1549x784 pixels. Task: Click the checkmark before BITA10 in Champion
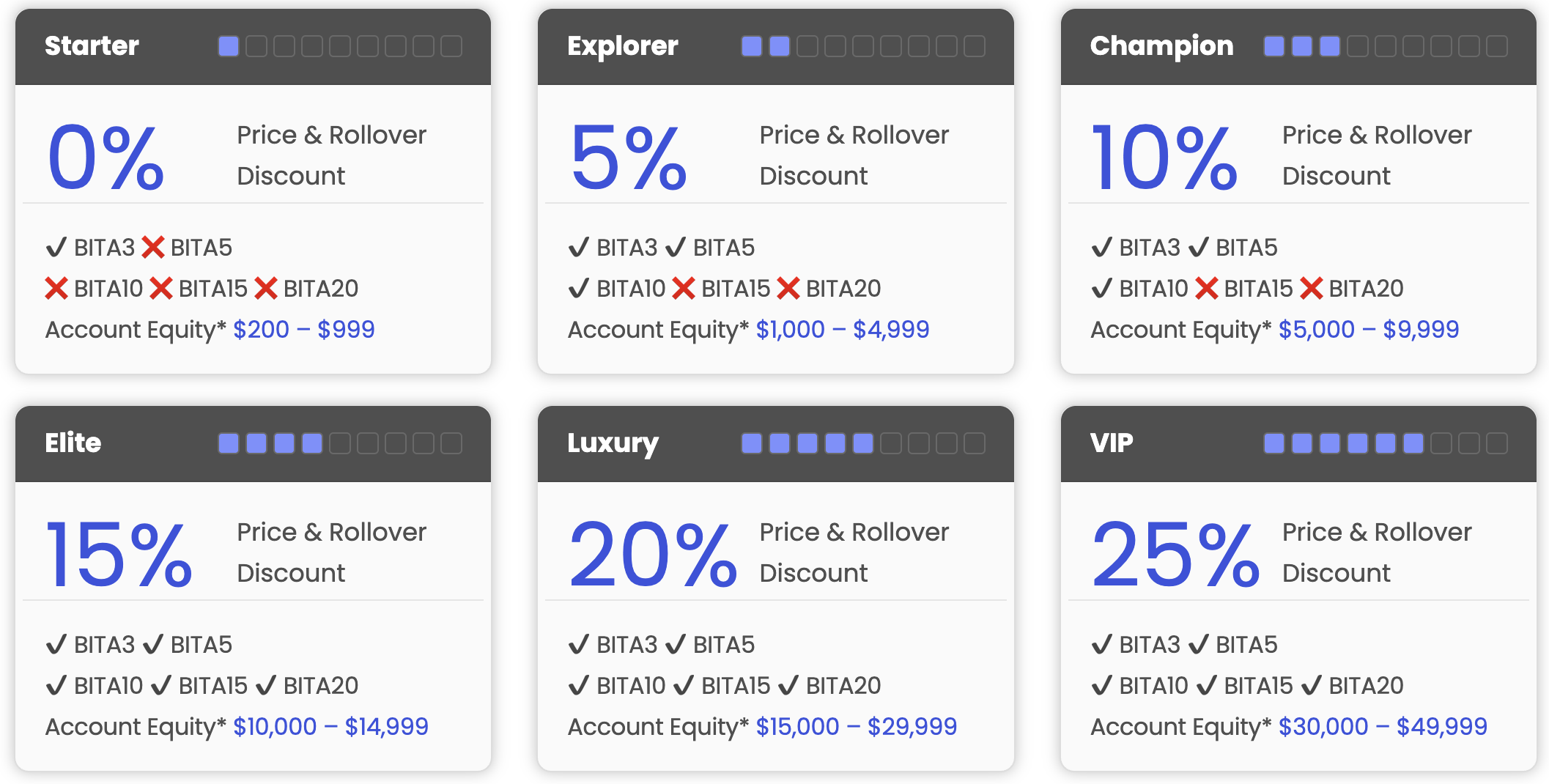(1101, 289)
